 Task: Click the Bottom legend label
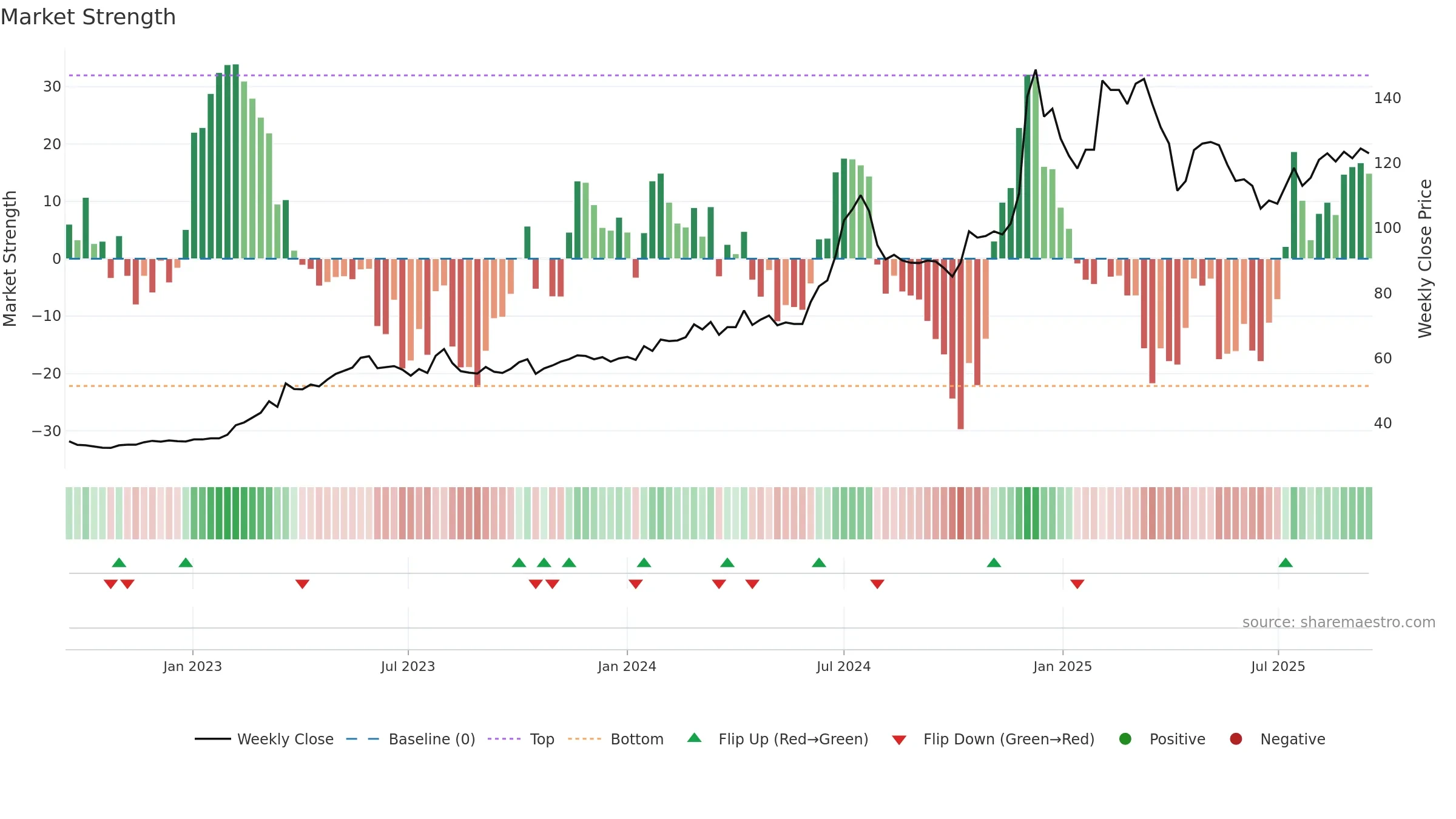click(637, 739)
